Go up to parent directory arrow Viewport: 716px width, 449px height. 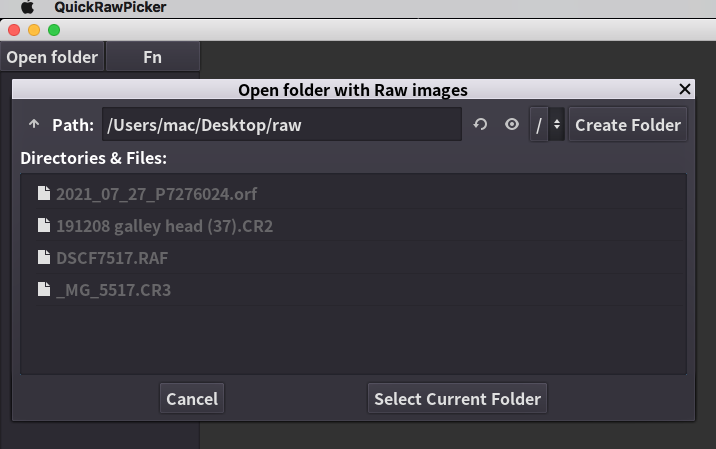tap(34, 125)
